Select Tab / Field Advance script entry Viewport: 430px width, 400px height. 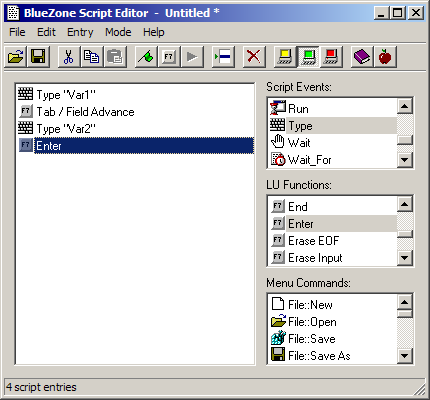coord(85,112)
